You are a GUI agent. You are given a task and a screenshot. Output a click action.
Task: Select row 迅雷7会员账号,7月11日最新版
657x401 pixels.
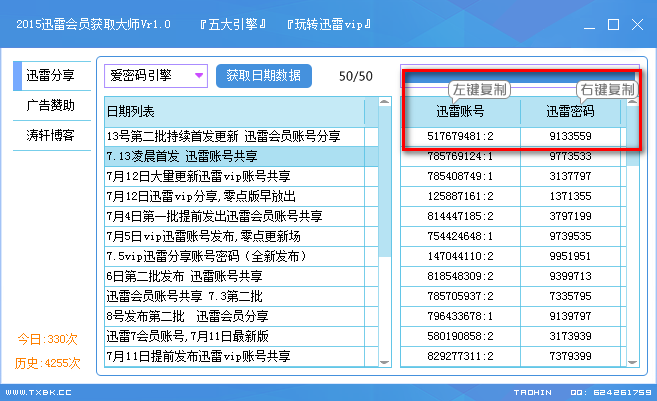coord(241,336)
